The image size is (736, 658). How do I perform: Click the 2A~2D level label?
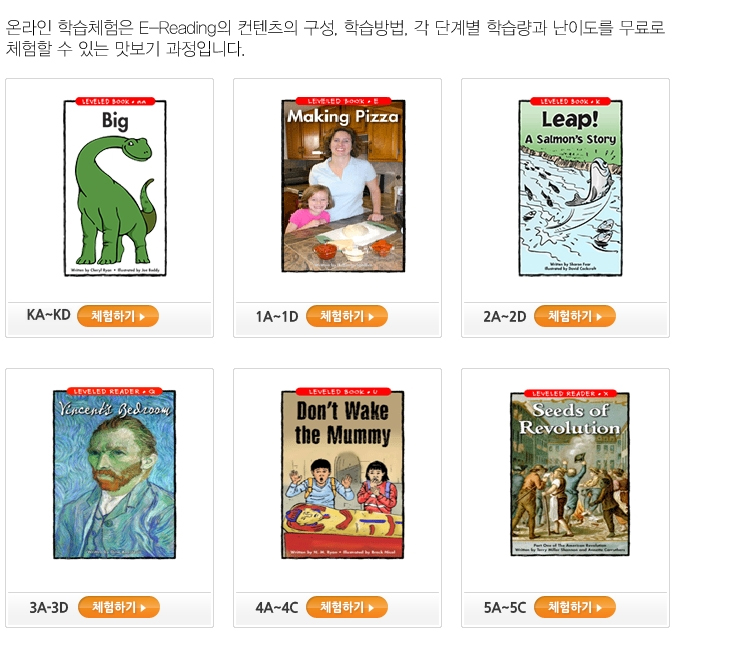505,317
